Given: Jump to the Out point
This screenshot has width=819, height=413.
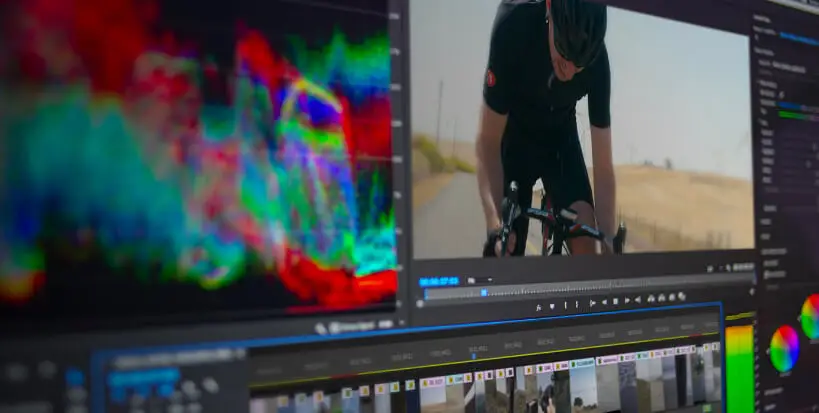Looking at the screenshot, I should click(638, 300).
